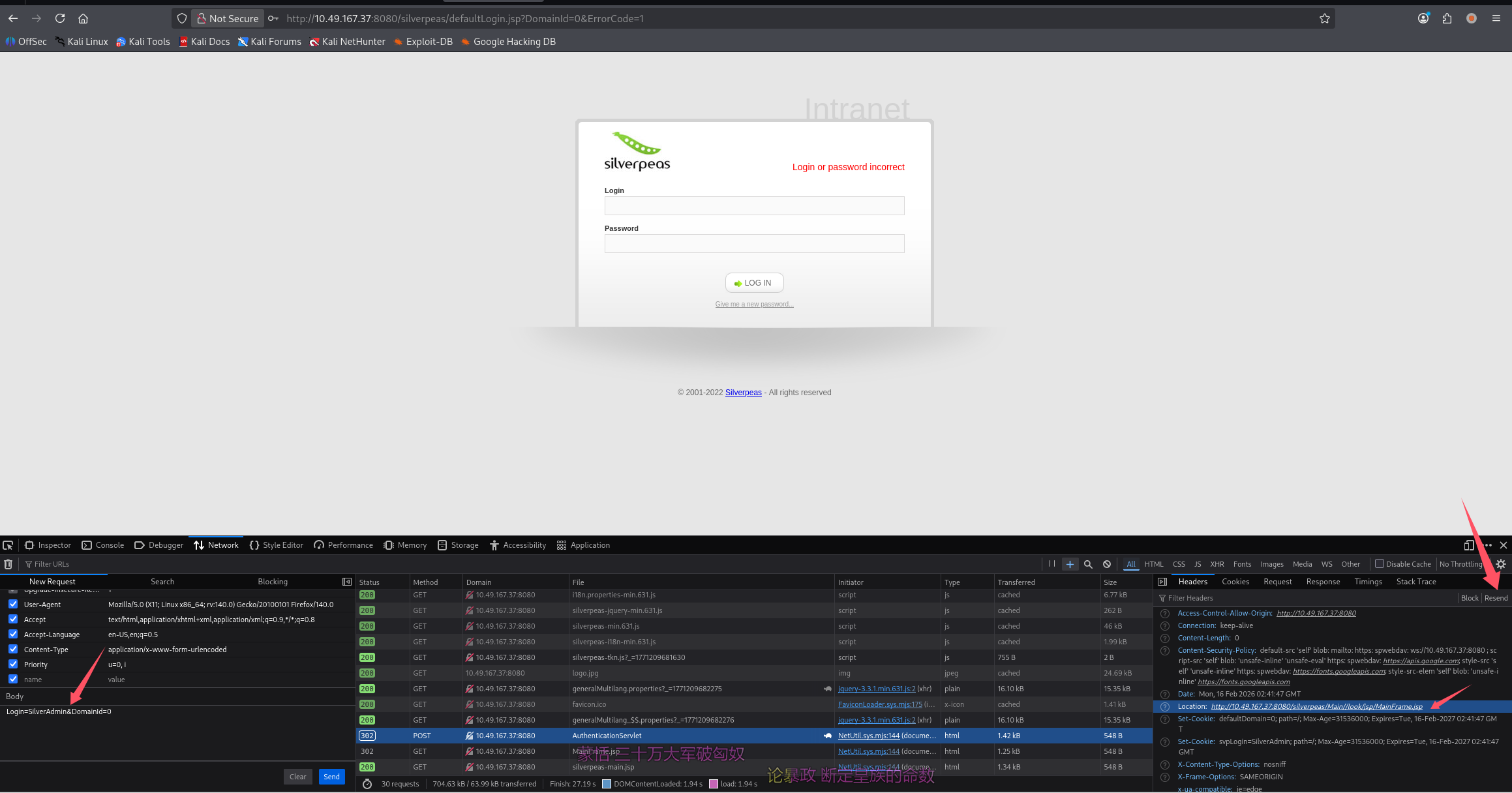Click the blue Send request button
Viewport: 1512px width, 793px height.
click(x=331, y=777)
